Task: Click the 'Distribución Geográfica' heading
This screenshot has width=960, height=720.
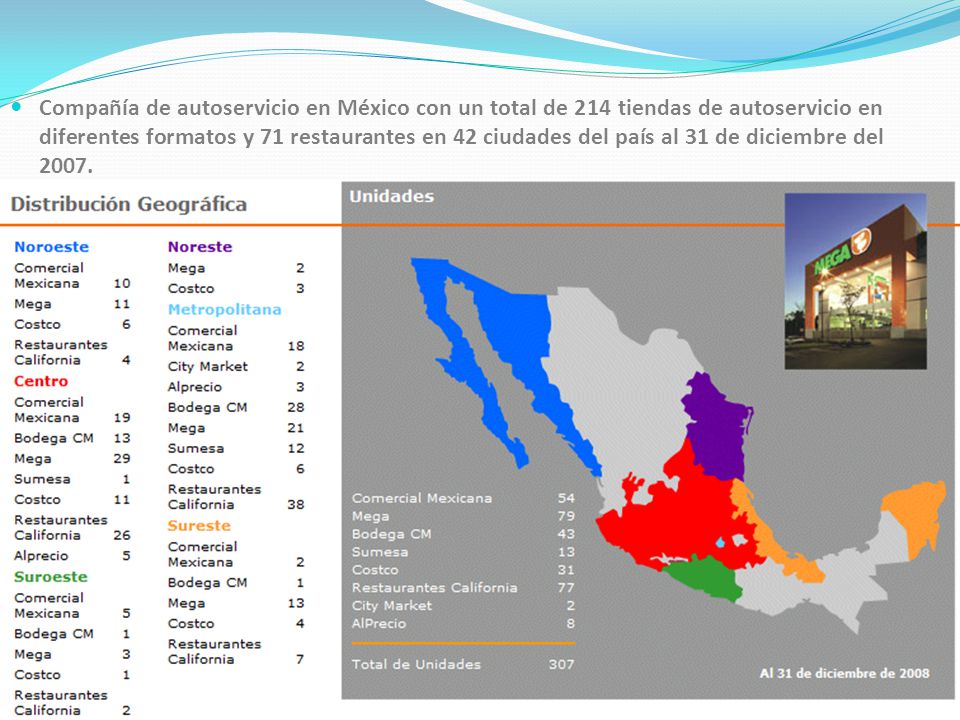Action: click(129, 204)
